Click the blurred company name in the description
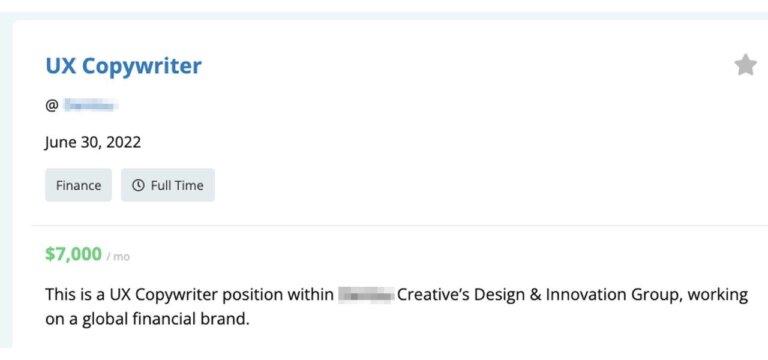Viewport: 768px width, 360px height. [366, 295]
